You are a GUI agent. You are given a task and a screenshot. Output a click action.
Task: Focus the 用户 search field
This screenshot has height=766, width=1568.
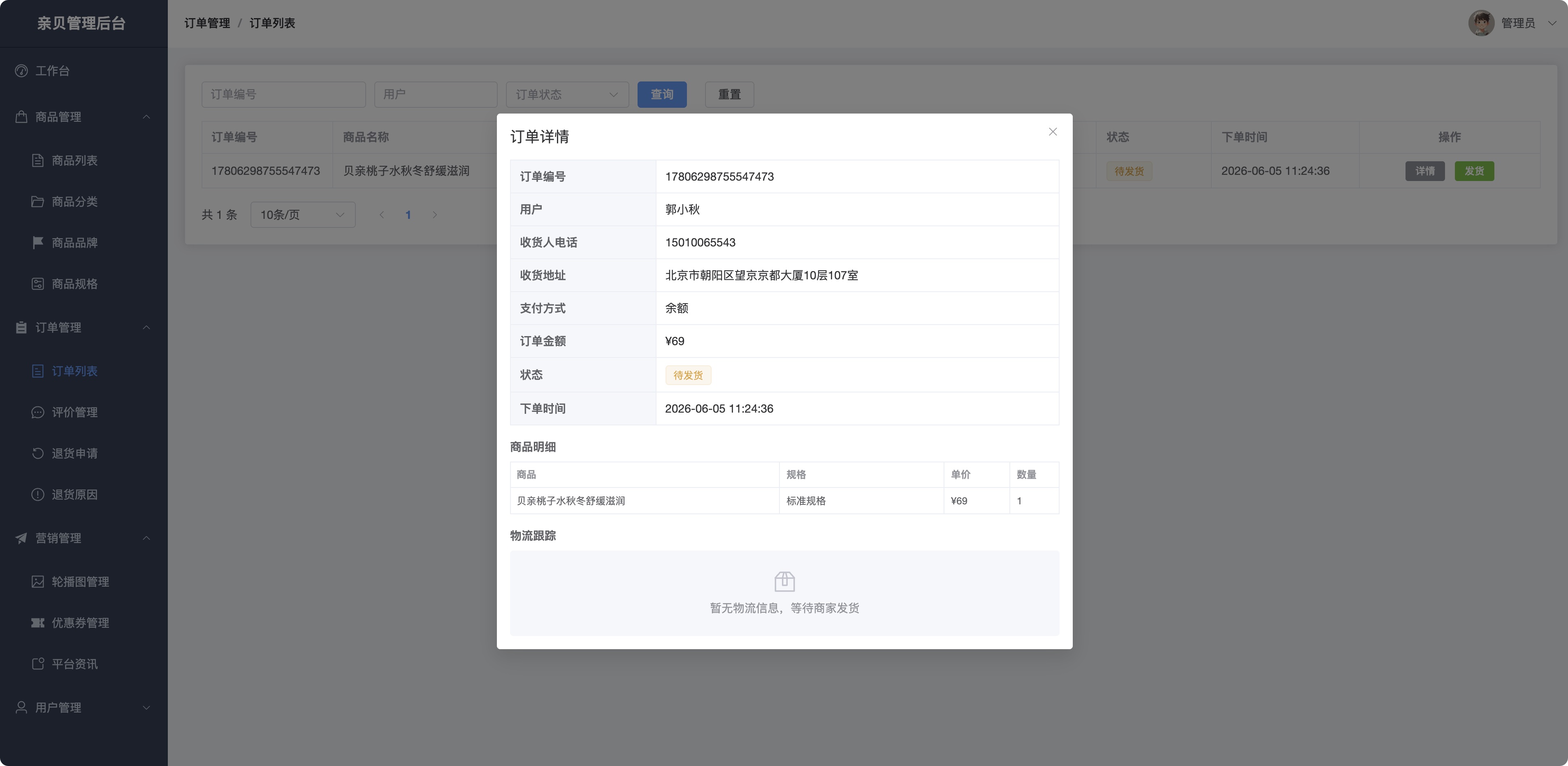pos(435,94)
